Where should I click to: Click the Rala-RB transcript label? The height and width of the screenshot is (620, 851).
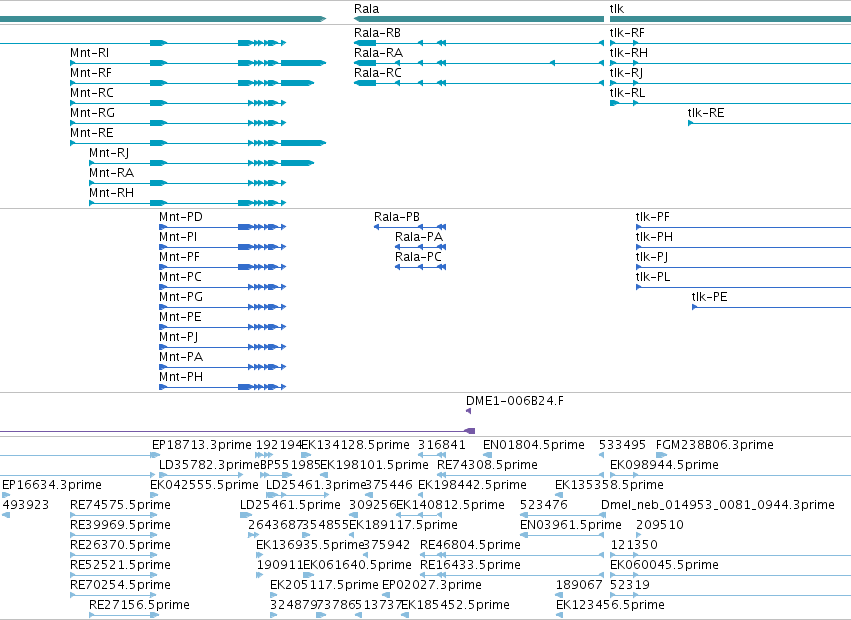click(377, 33)
